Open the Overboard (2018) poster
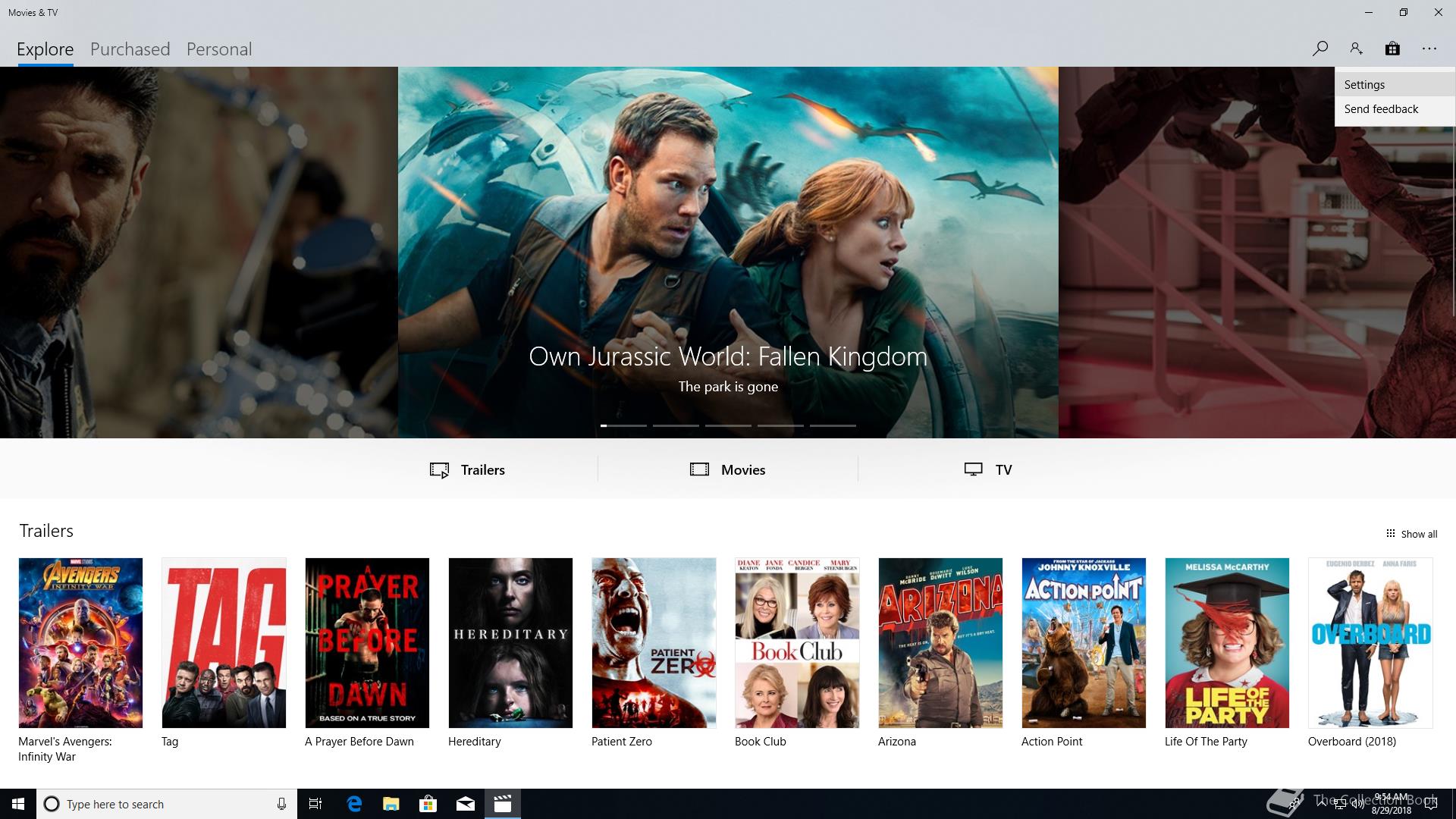 (1370, 643)
